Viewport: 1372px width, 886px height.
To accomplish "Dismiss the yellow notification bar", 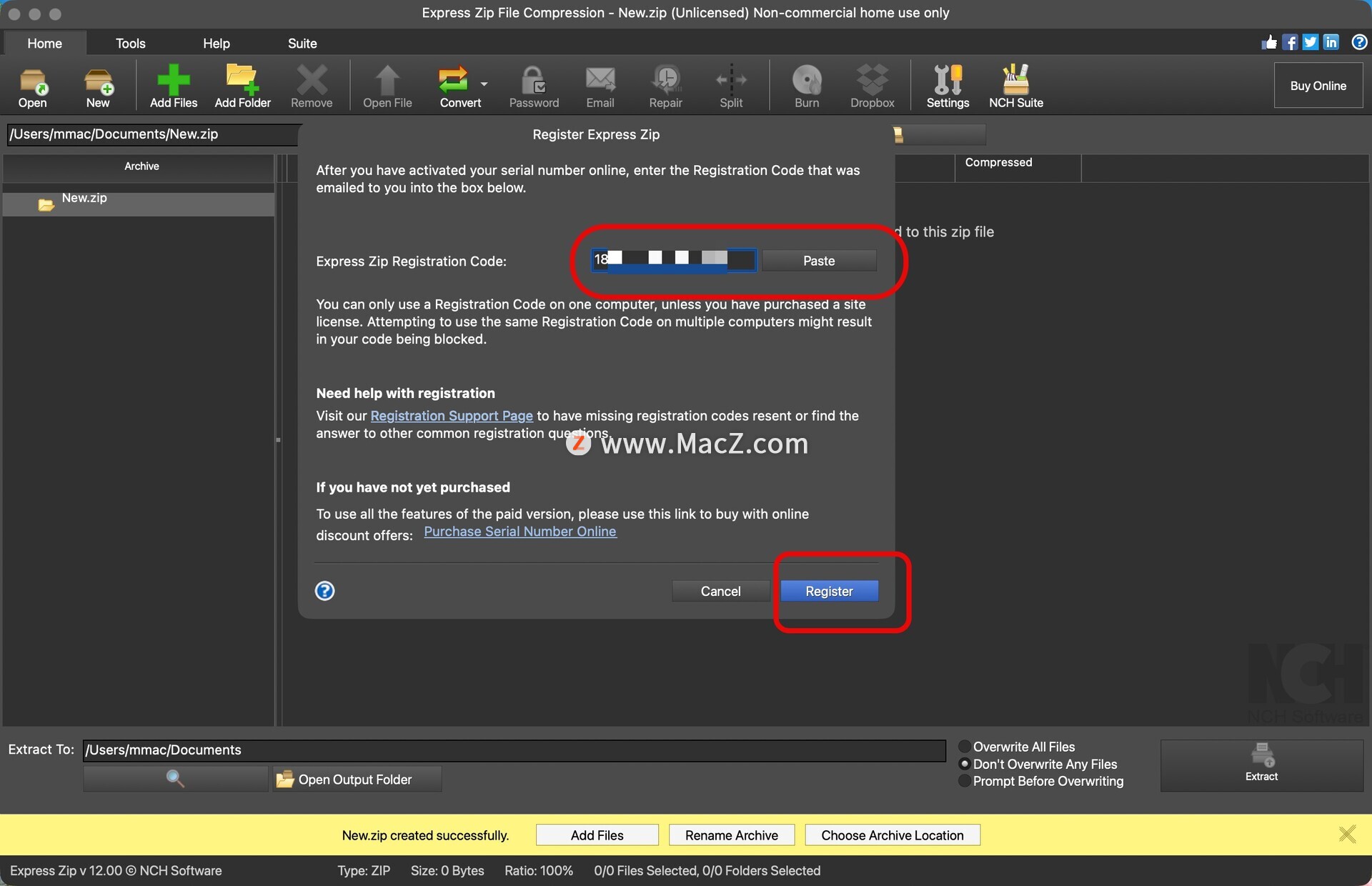I will (x=1347, y=834).
